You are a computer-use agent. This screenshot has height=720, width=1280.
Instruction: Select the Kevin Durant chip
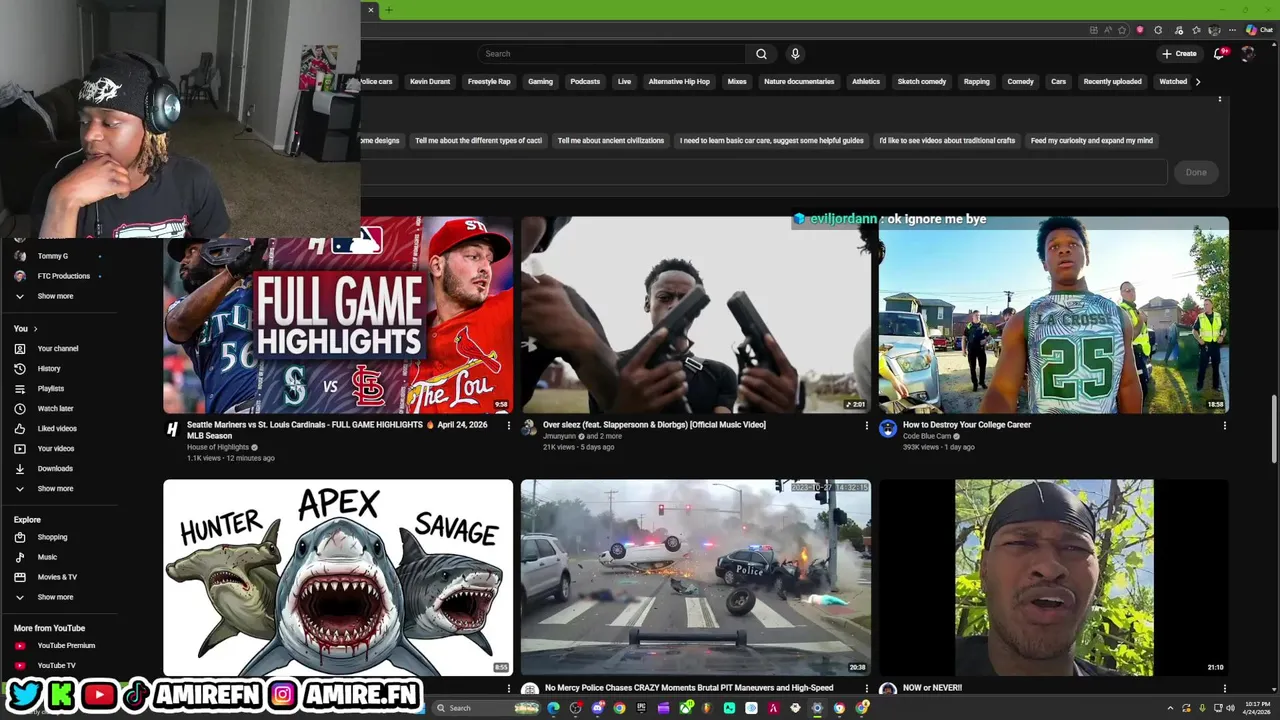pos(430,82)
